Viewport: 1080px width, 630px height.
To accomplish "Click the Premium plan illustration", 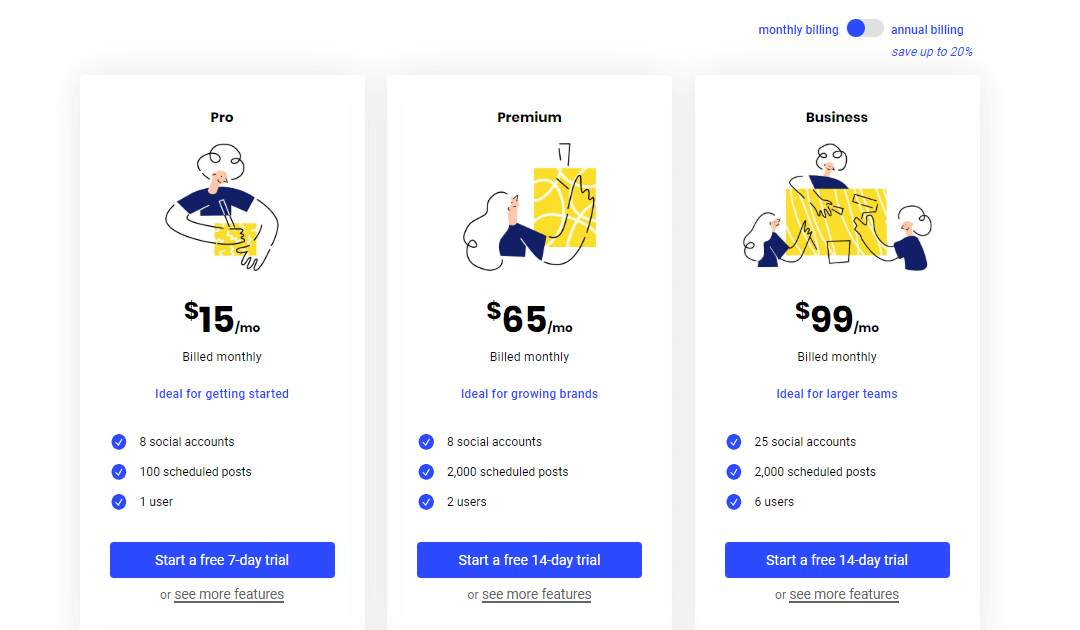I will point(530,207).
